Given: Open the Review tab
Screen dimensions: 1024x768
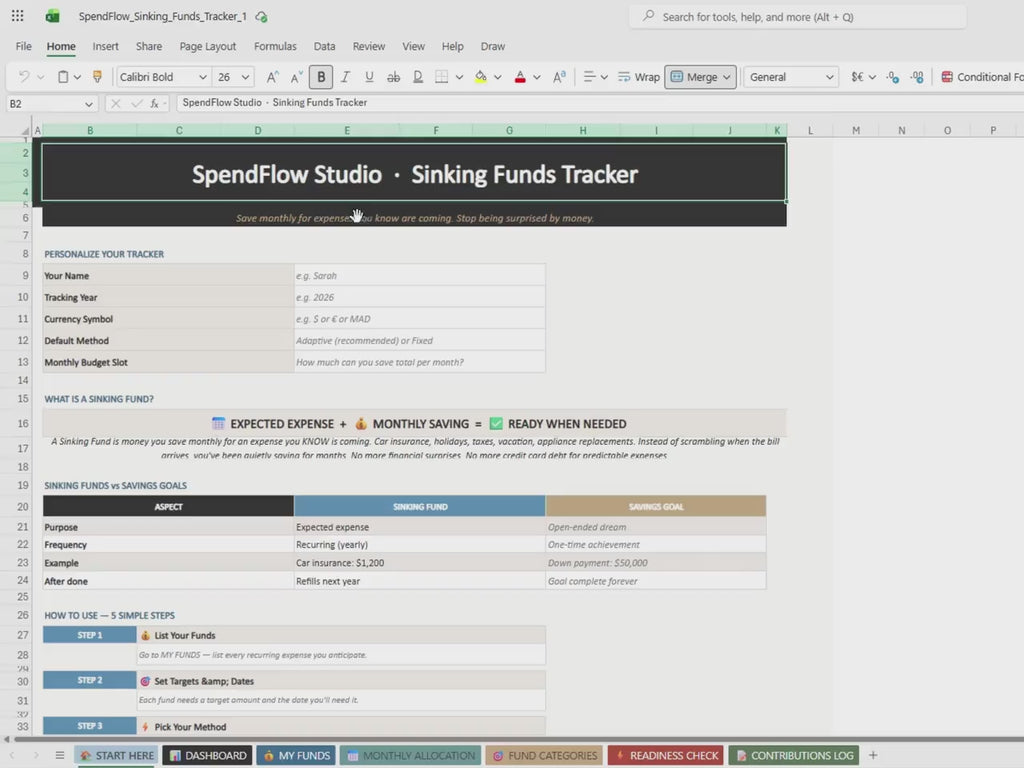Looking at the screenshot, I should 368,46.
